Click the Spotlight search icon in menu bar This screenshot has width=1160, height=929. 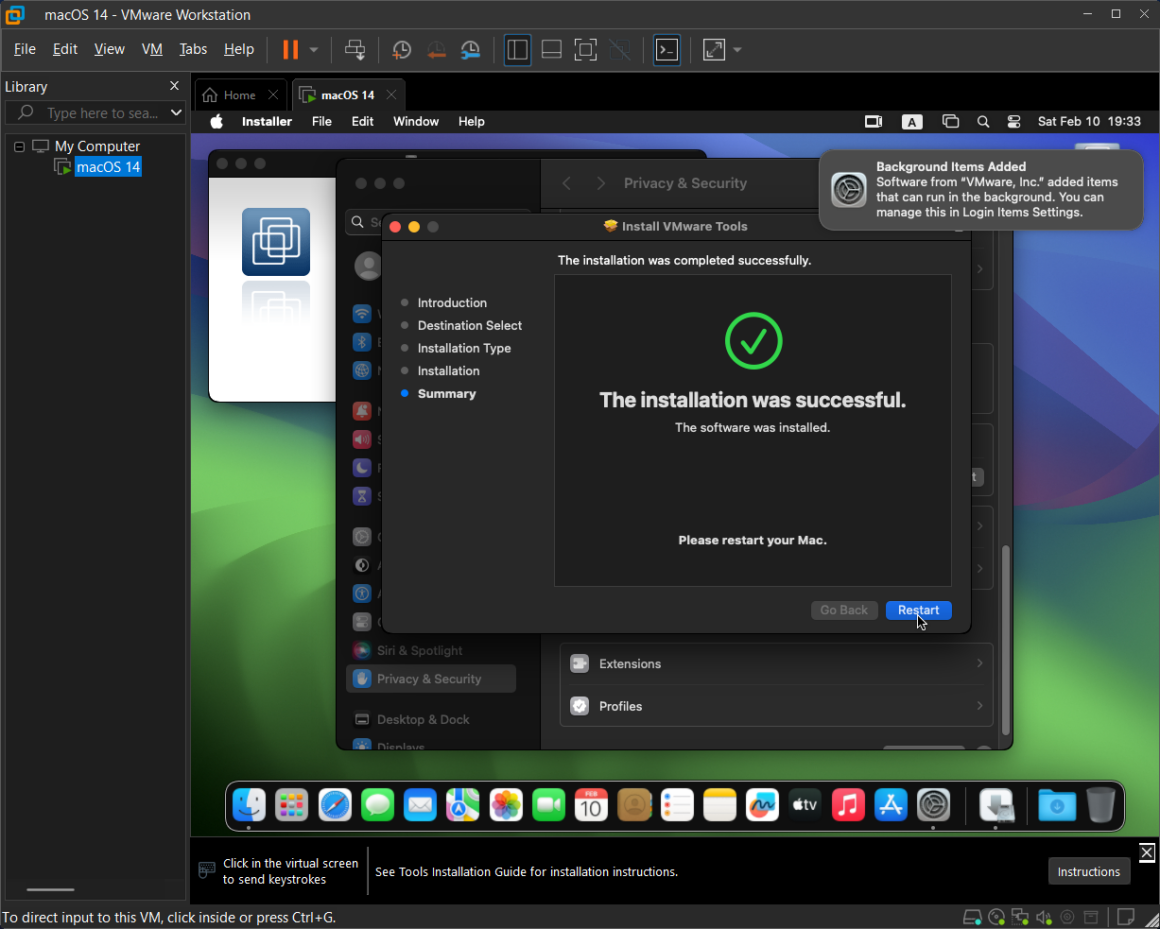(x=982, y=121)
